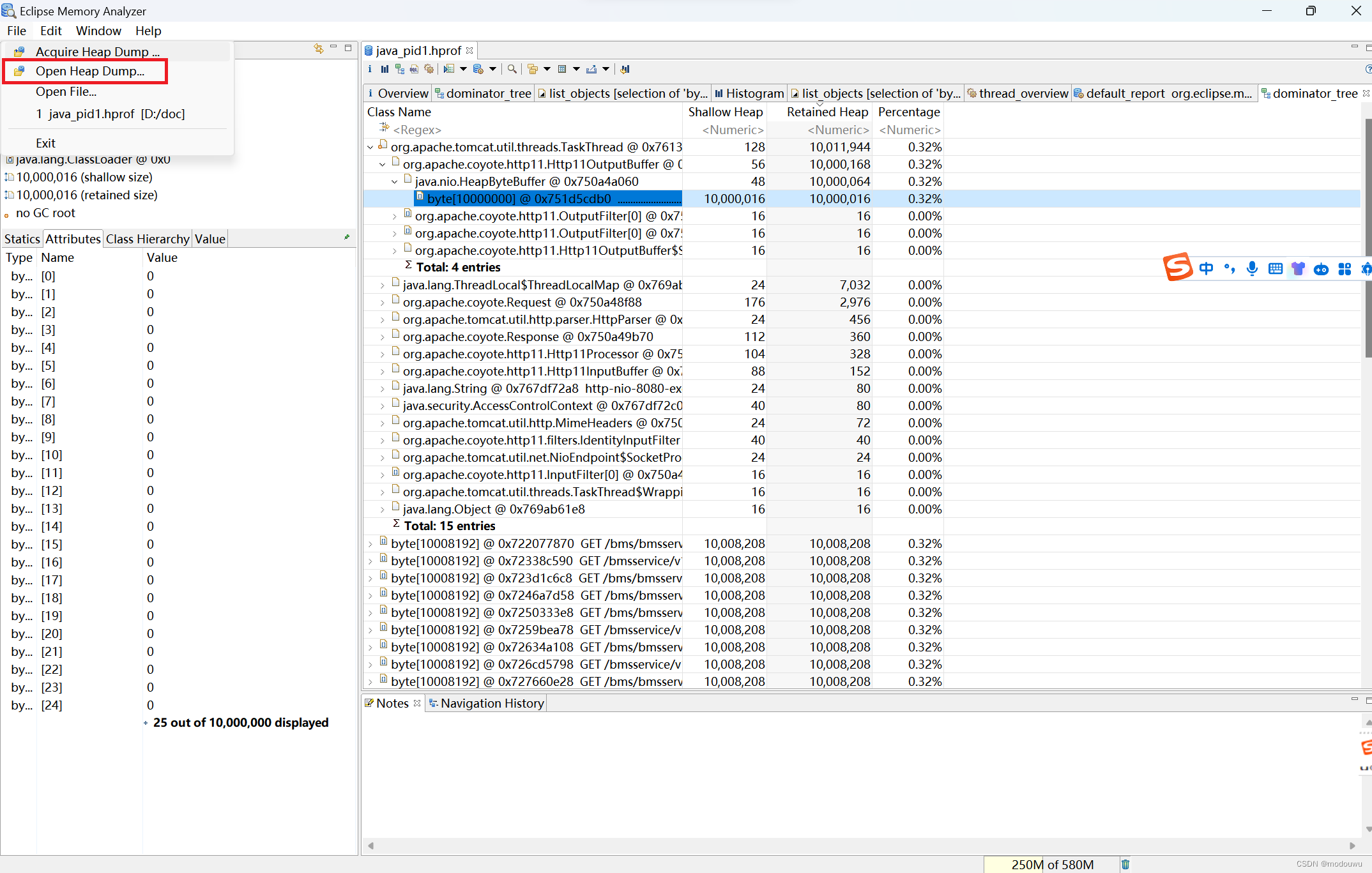Sort by Retained Heap column header
The image size is (1372, 873).
[827, 112]
